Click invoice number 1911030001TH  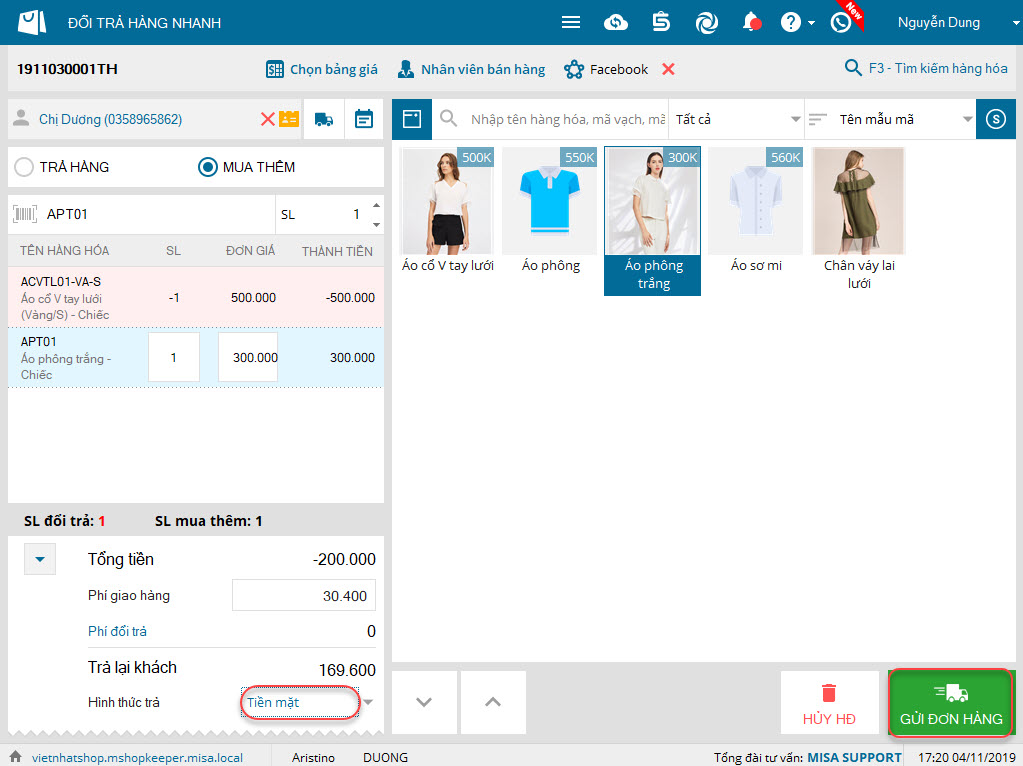coord(67,69)
